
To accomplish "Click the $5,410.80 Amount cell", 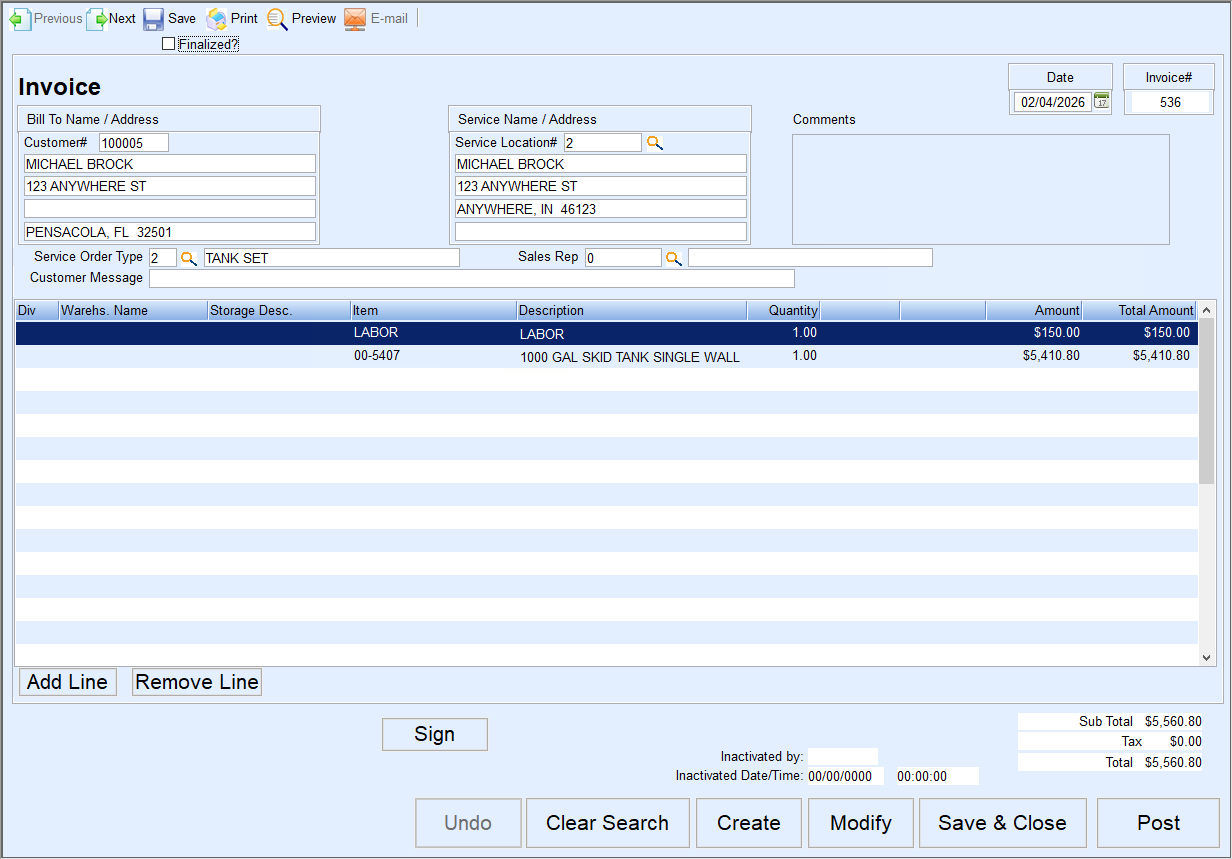I will coord(1051,356).
